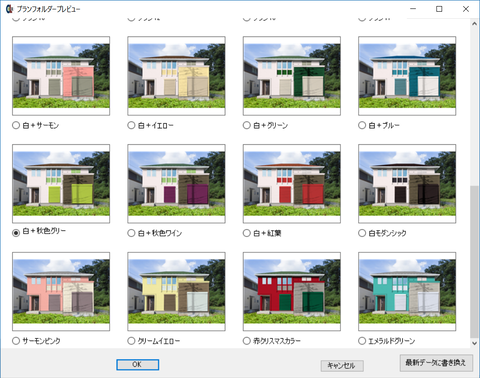Viewport: 480px width, 378px height.
Task: Click the wine purple shutter house thumbnail
Action: coord(176,184)
